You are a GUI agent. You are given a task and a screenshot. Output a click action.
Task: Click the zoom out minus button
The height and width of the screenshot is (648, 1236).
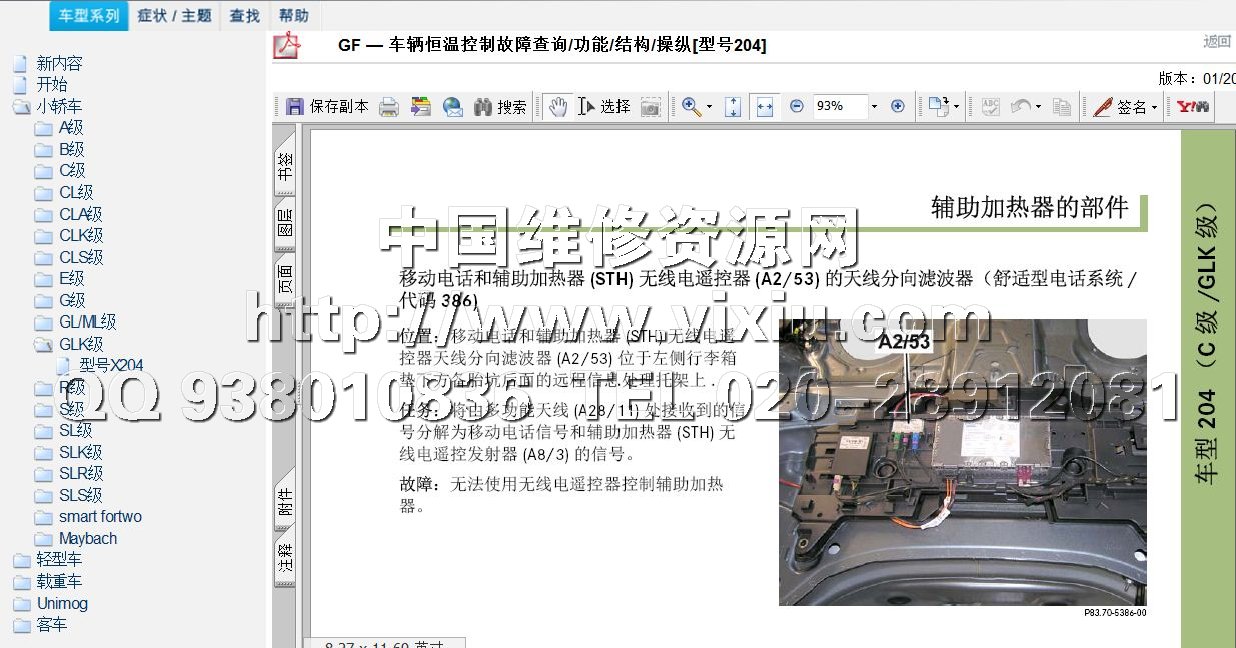pyautogui.click(x=797, y=106)
